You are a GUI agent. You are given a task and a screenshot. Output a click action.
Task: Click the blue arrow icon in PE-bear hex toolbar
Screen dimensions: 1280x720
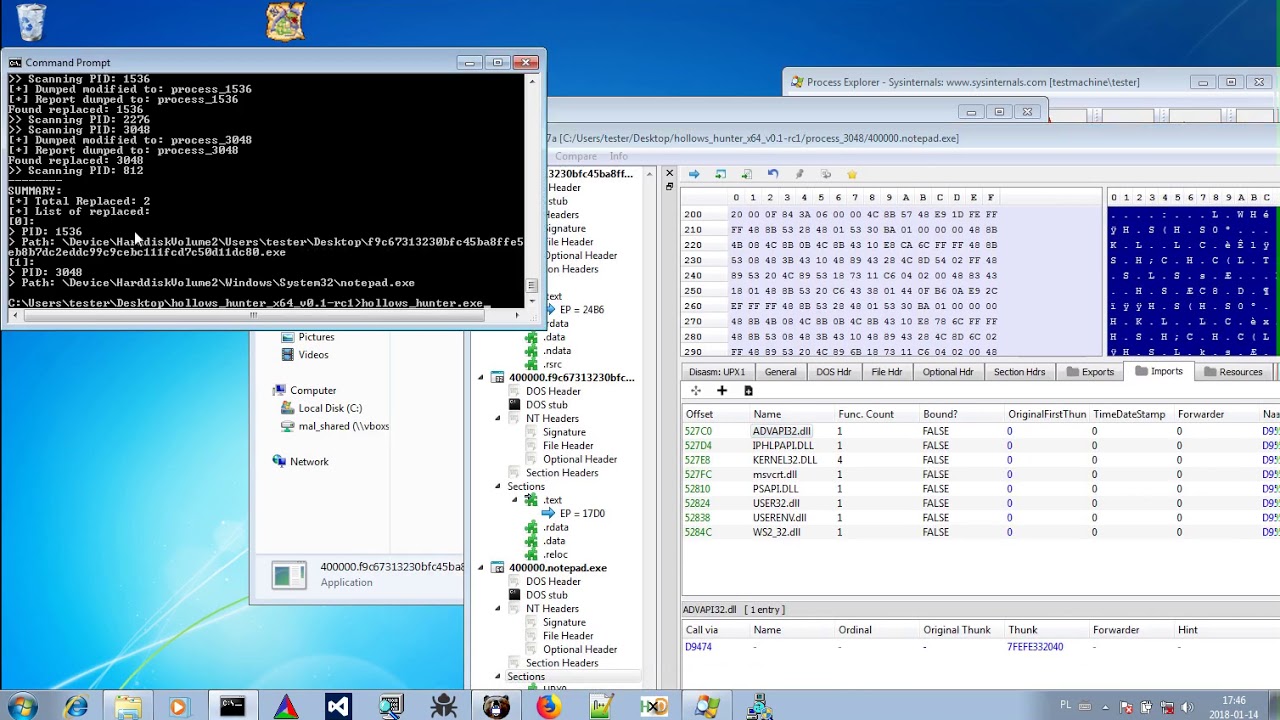(693, 174)
